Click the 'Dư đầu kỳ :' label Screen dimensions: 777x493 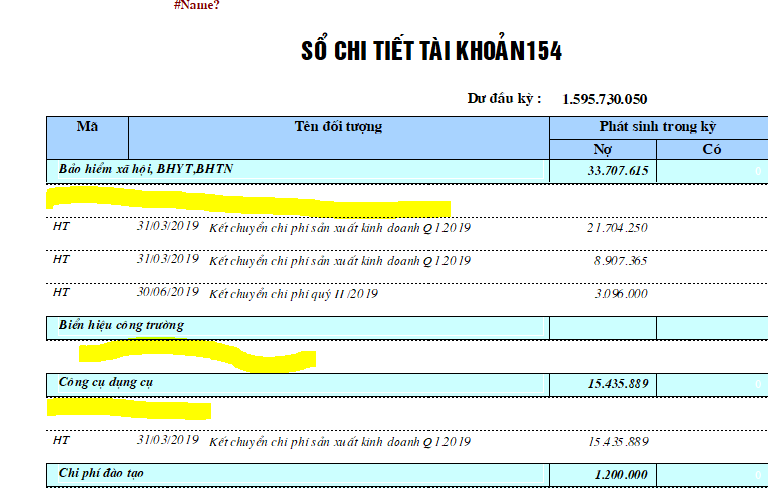point(504,99)
